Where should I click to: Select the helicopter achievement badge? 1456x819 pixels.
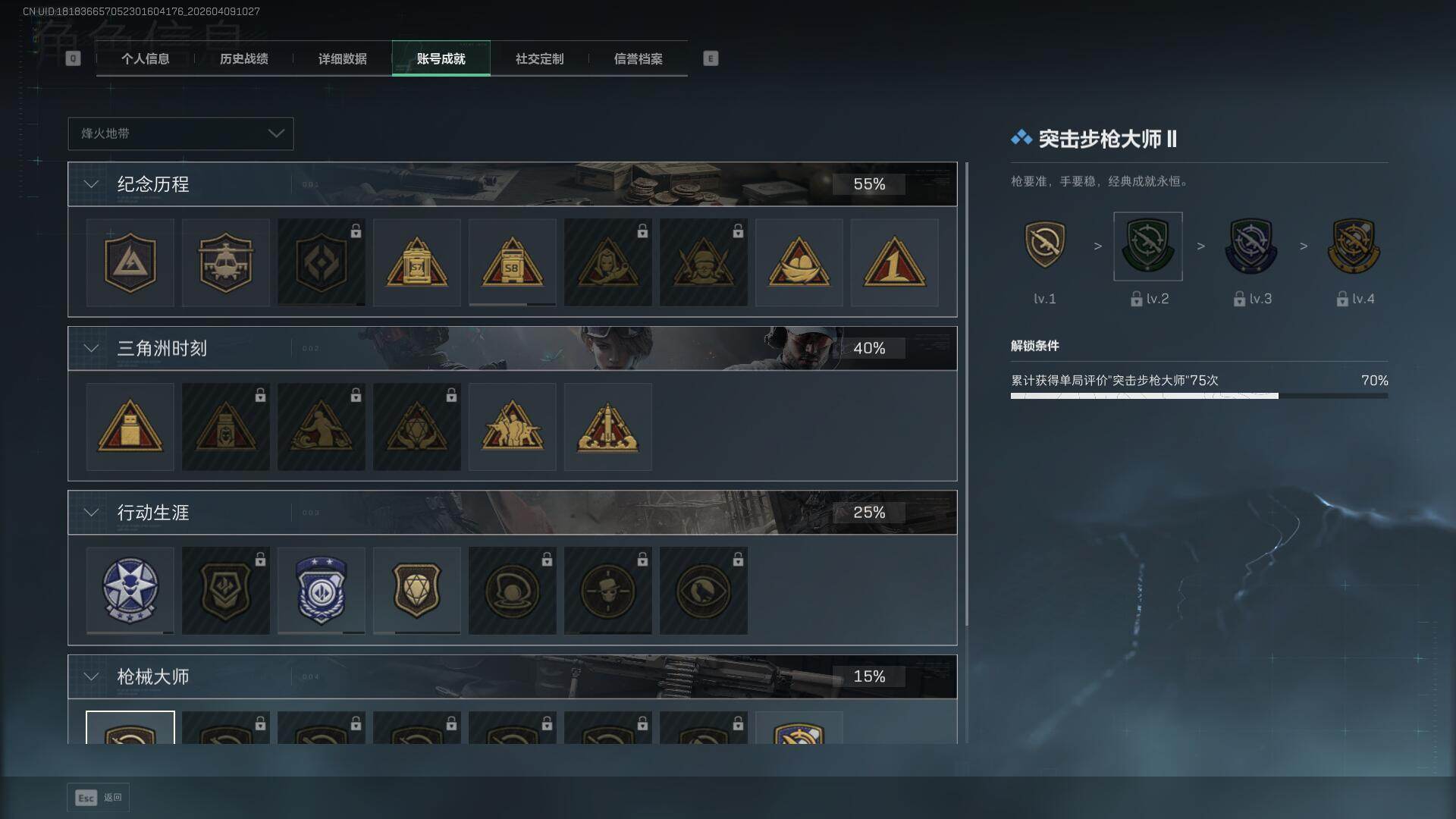[225, 262]
